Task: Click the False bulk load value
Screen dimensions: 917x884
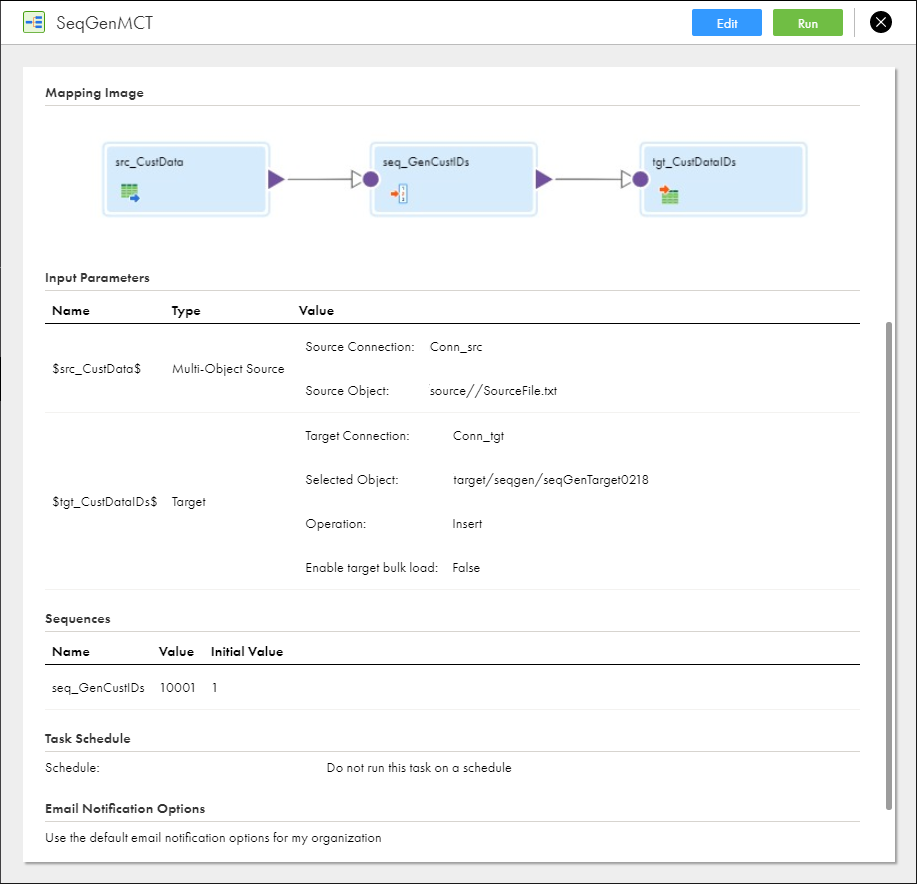Action: point(466,568)
